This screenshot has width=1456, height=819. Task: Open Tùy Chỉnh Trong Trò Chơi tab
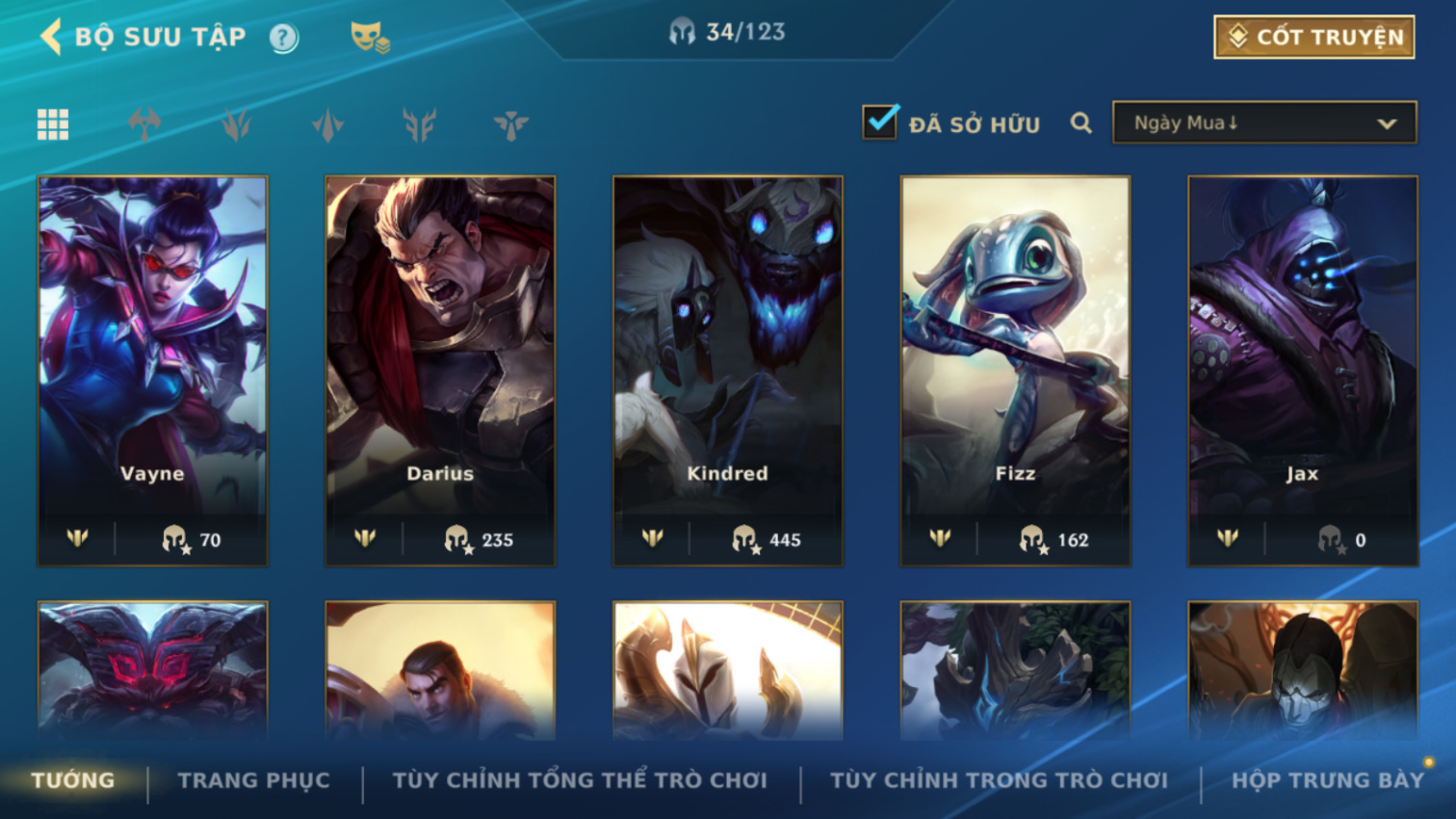pyautogui.click(x=1000, y=780)
